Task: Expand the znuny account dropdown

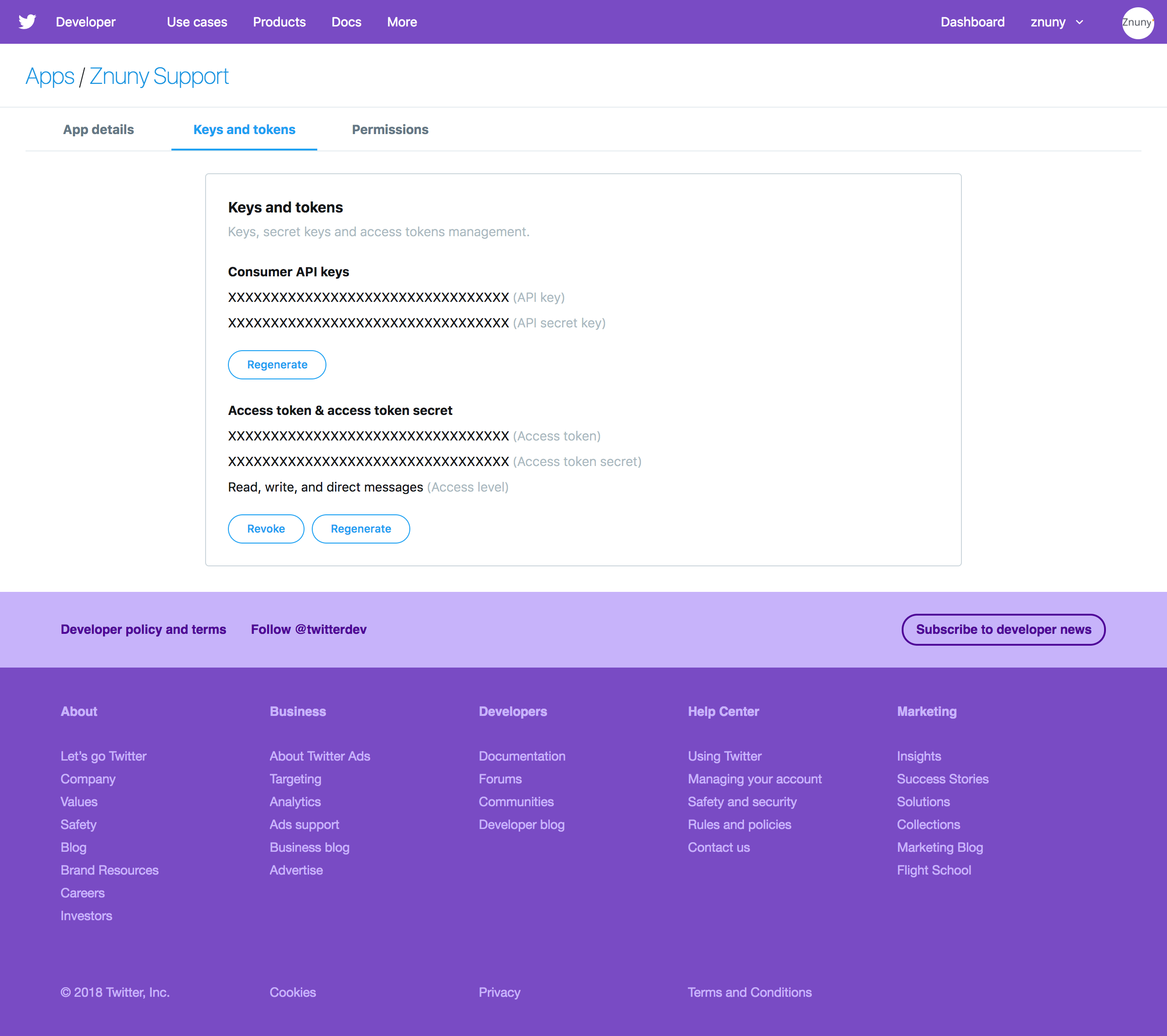Action: coord(1057,22)
